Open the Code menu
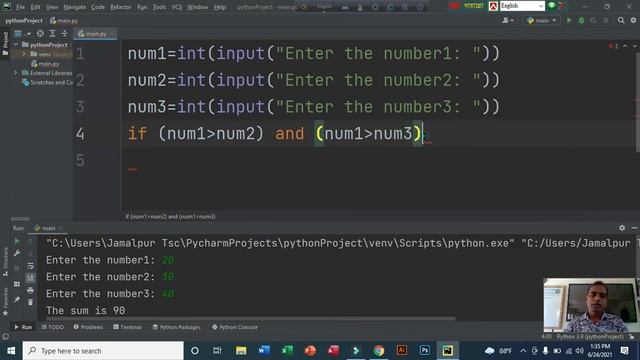This screenshot has height=360, width=640. click(x=98, y=7)
